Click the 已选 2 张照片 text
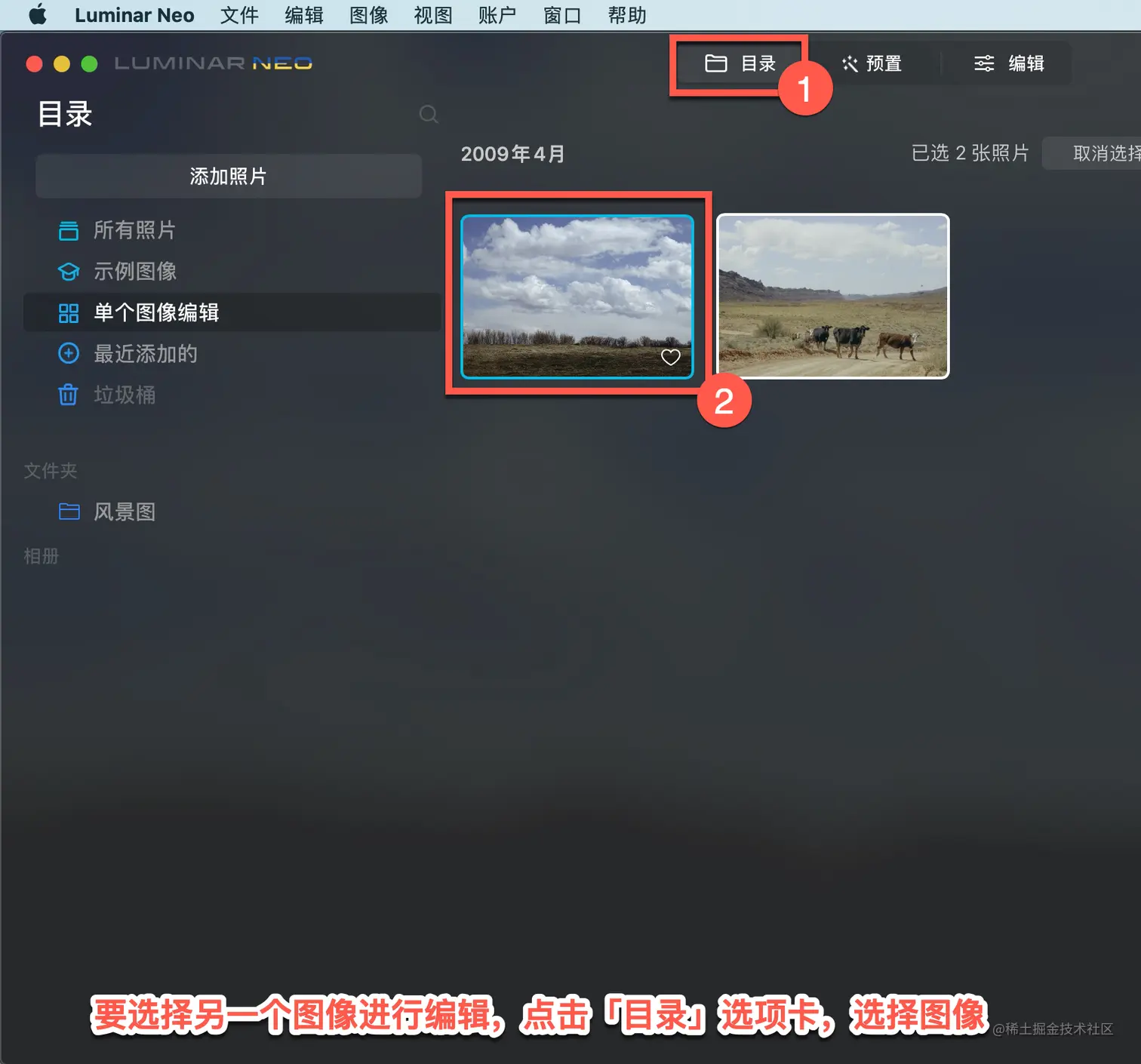This screenshot has height=1064, width=1141. 970,153
